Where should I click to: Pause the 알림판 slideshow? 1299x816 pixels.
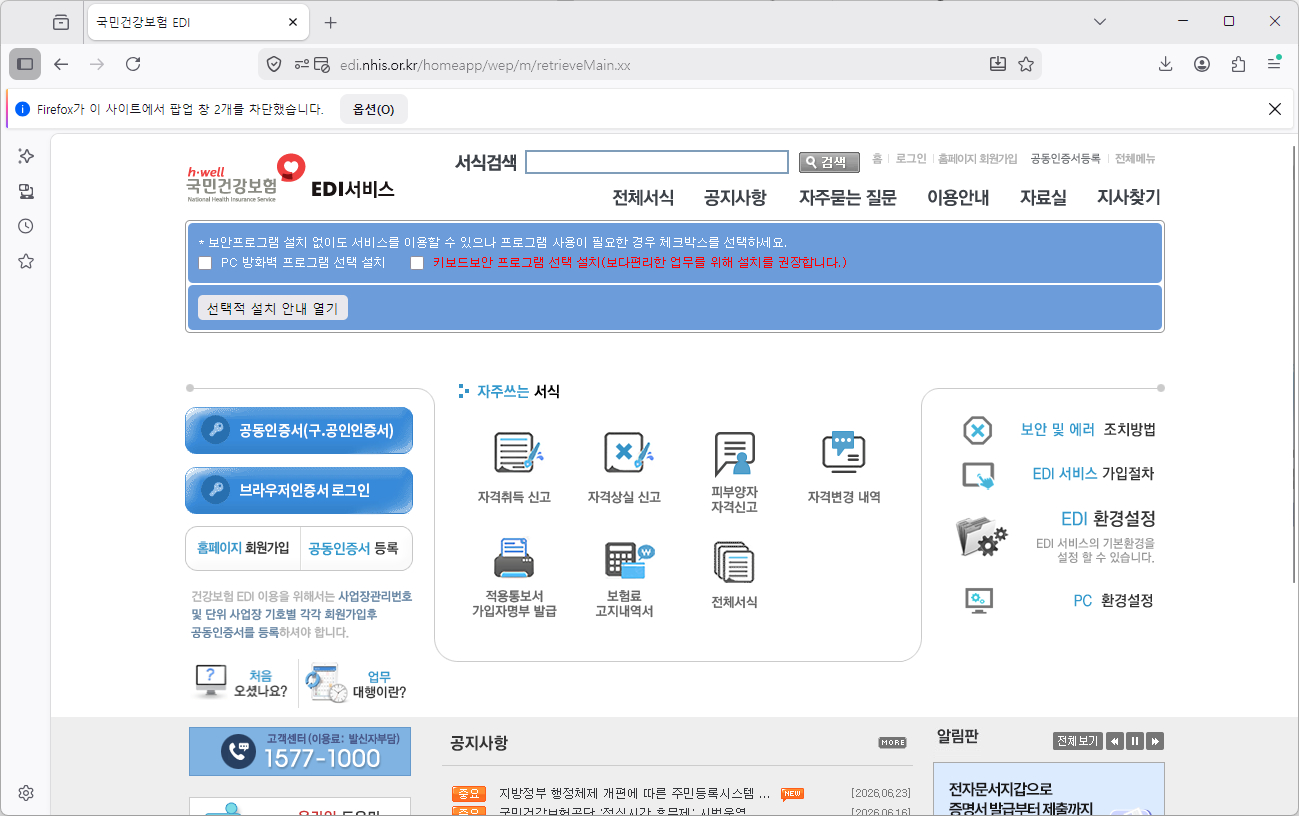point(1135,741)
